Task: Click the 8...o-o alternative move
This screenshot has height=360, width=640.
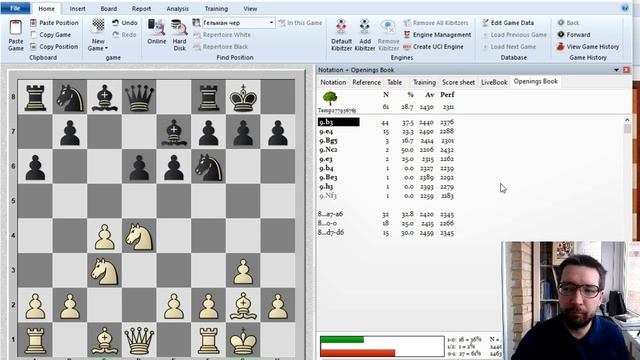Action: (327, 224)
